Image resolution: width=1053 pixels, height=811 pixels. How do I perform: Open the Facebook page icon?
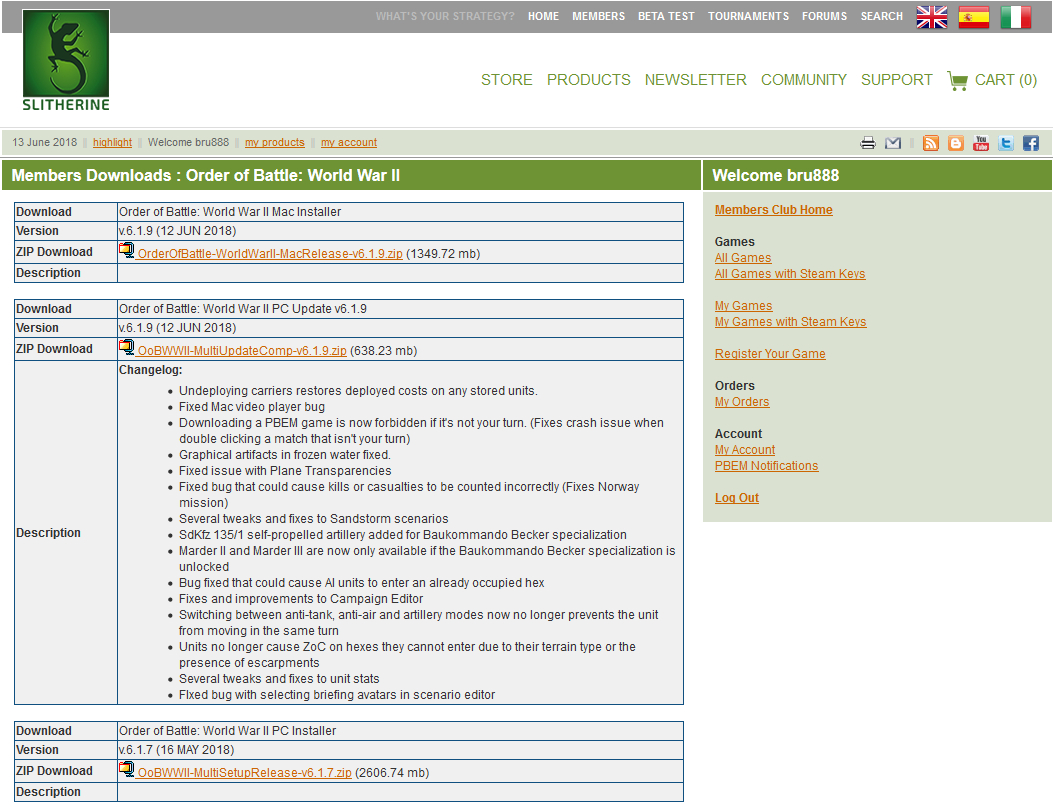(1030, 143)
